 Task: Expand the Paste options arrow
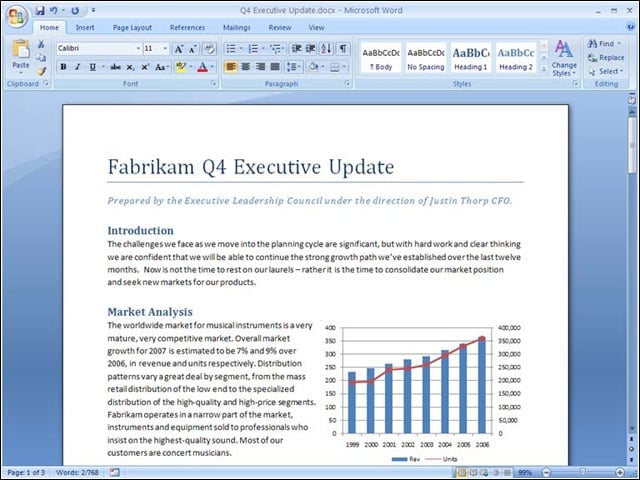tap(21, 73)
